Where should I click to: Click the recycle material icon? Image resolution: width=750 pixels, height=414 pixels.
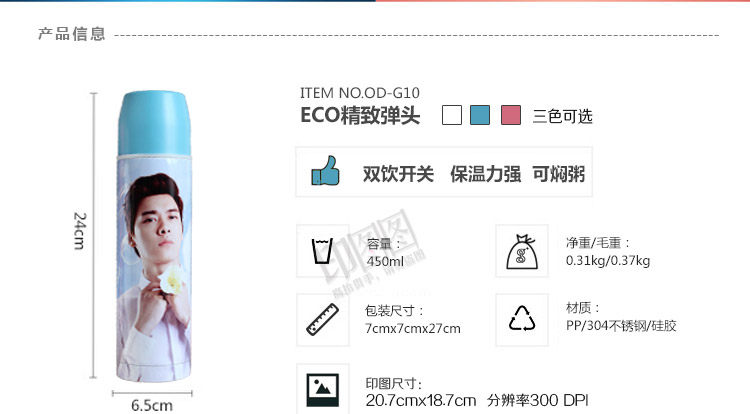tap(522, 319)
